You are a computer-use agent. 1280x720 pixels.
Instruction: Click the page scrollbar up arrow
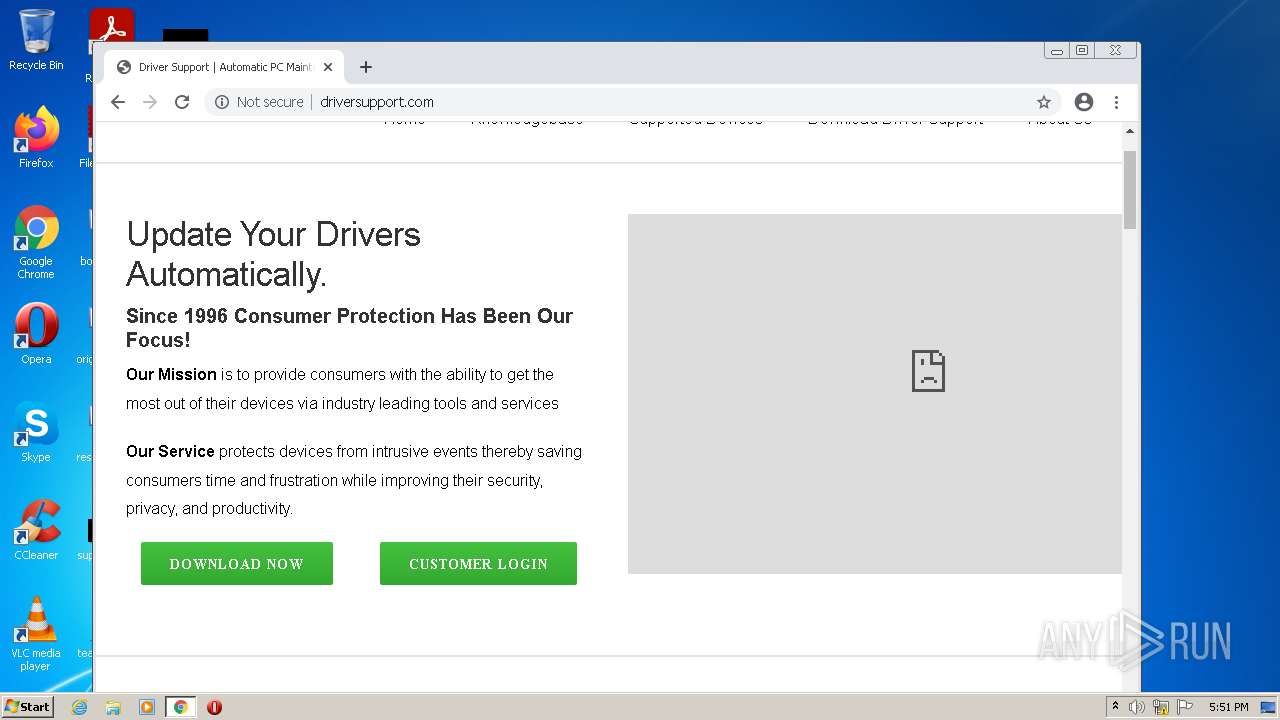[1130, 131]
